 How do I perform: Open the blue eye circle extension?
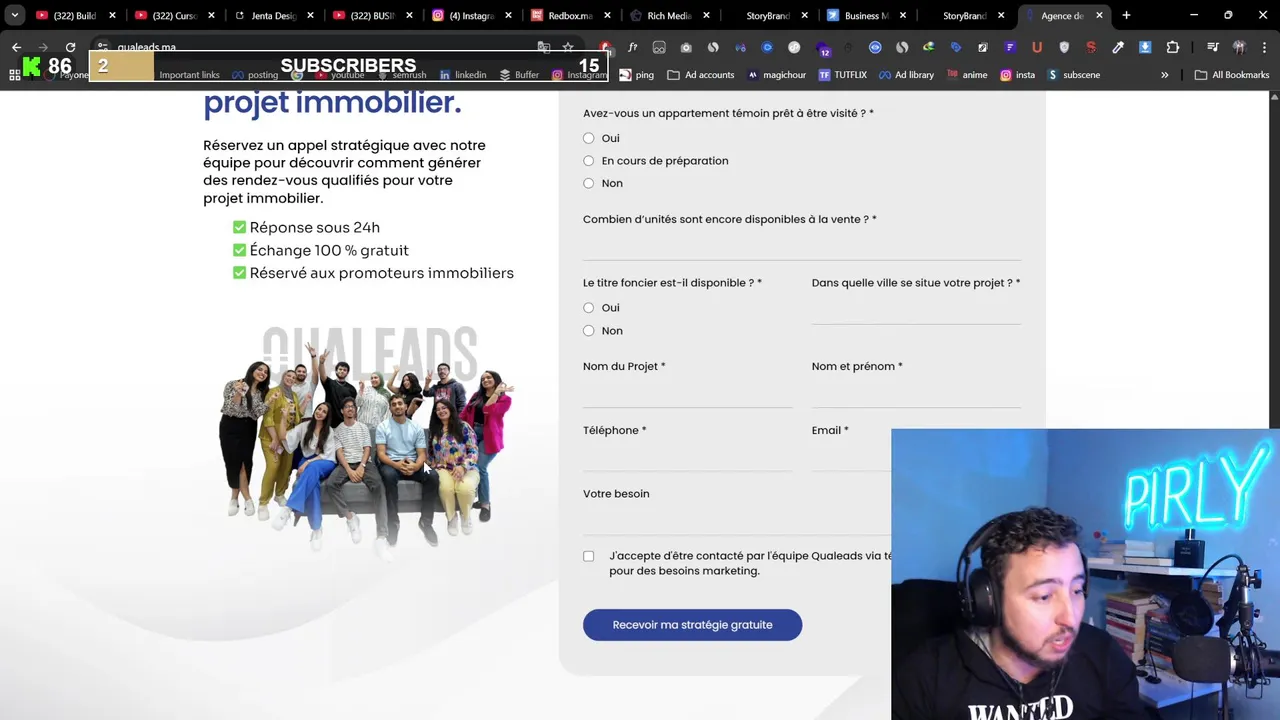coord(875,47)
